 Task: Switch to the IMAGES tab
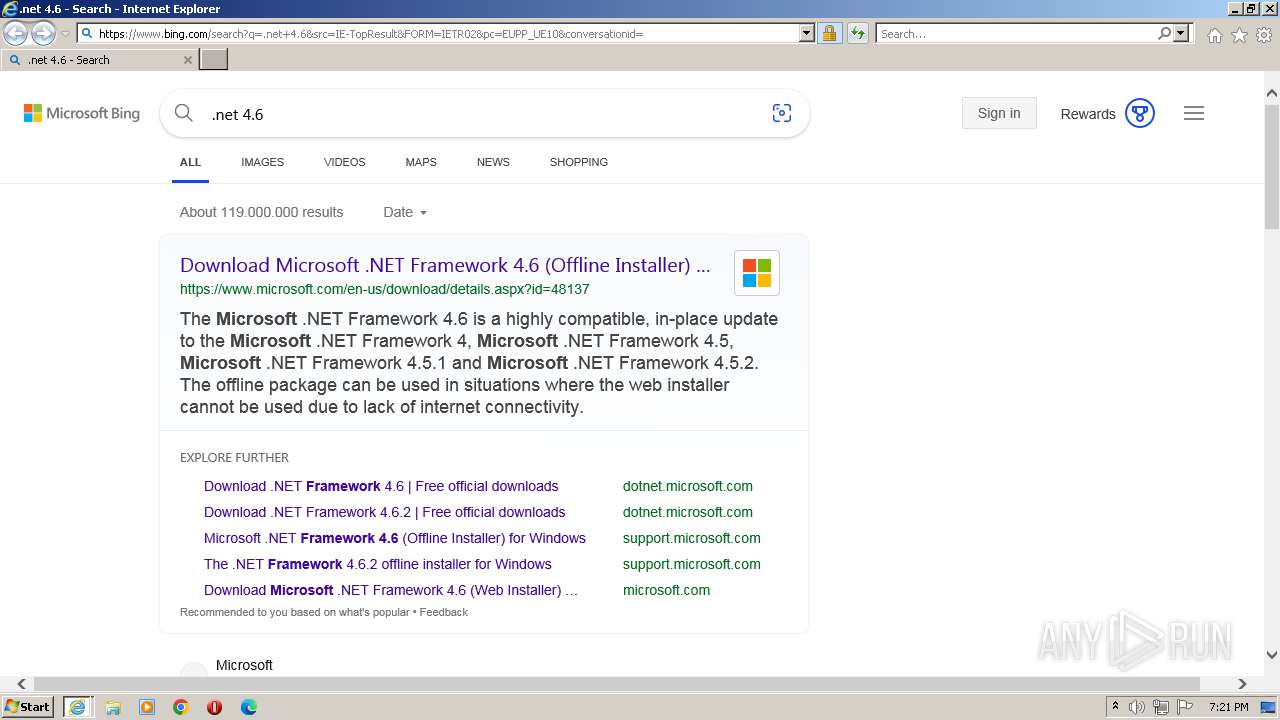click(x=262, y=162)
